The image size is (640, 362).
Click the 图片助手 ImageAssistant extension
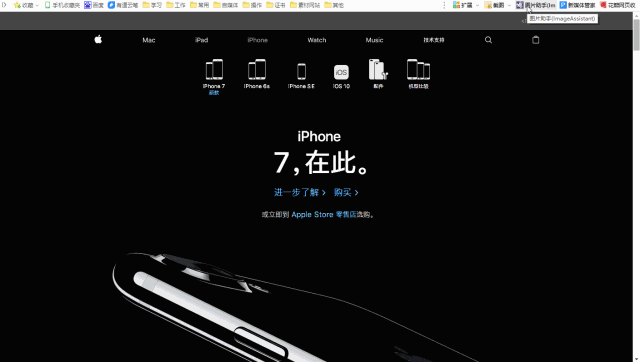point(536,5)
